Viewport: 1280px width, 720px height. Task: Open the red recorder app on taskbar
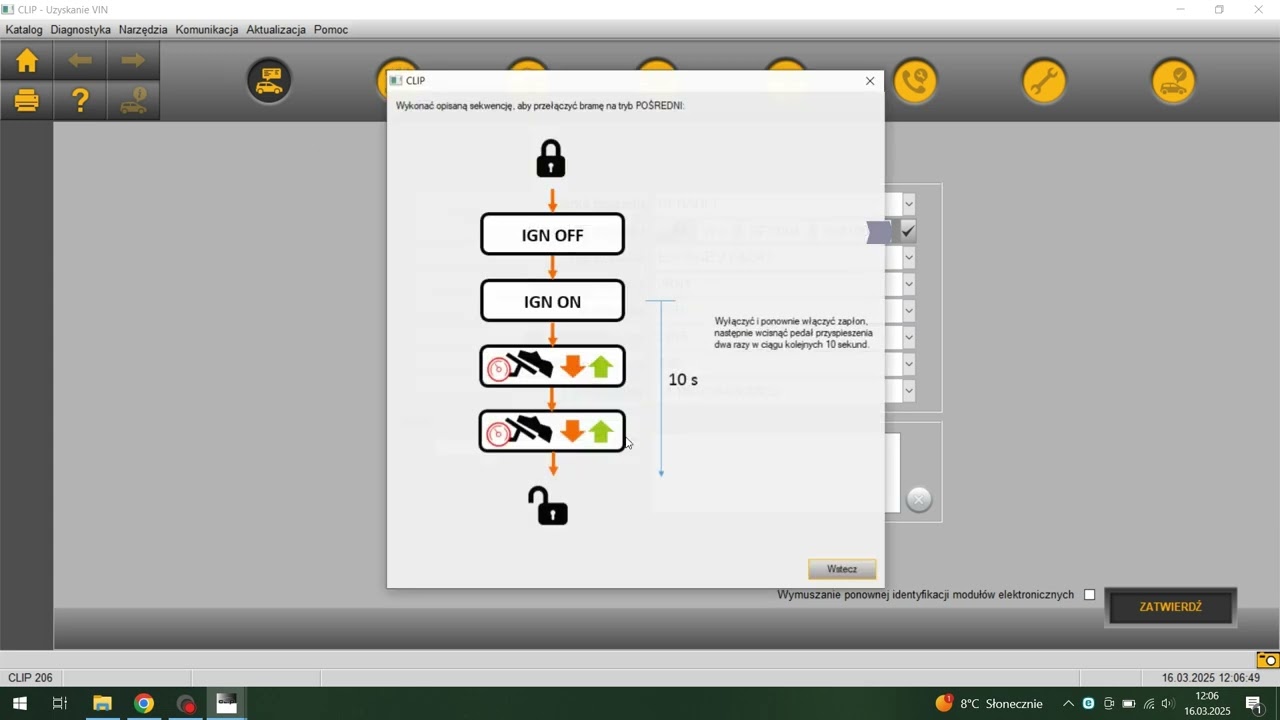(186, 704)
